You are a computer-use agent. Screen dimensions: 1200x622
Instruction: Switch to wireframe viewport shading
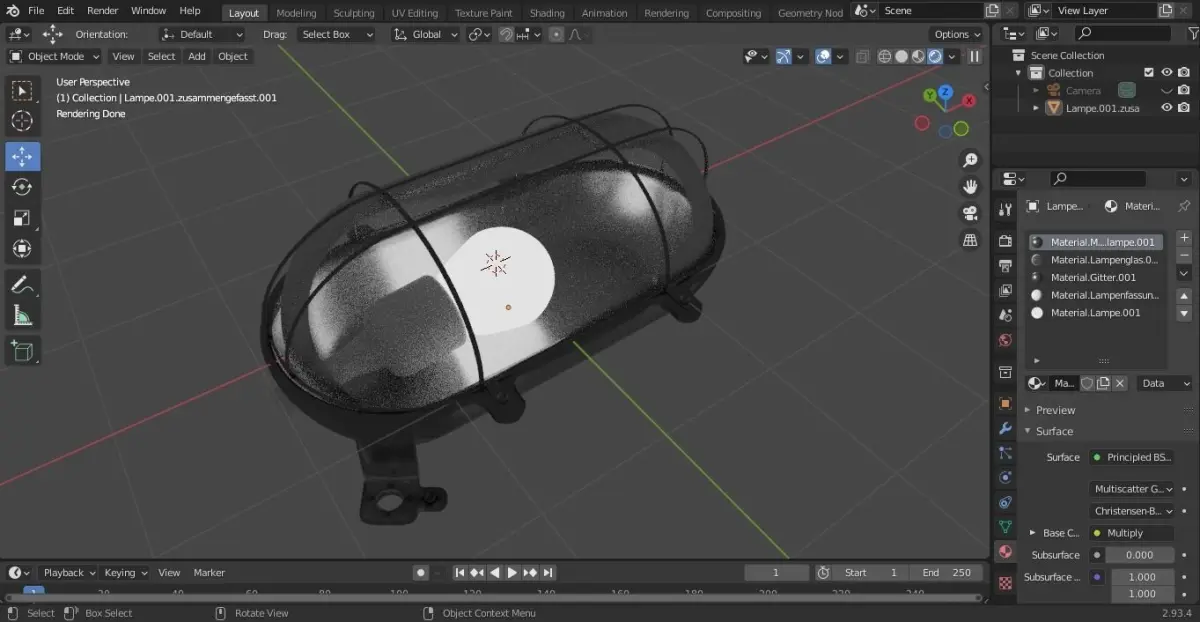pyautogui.click(x=885, y=57)
